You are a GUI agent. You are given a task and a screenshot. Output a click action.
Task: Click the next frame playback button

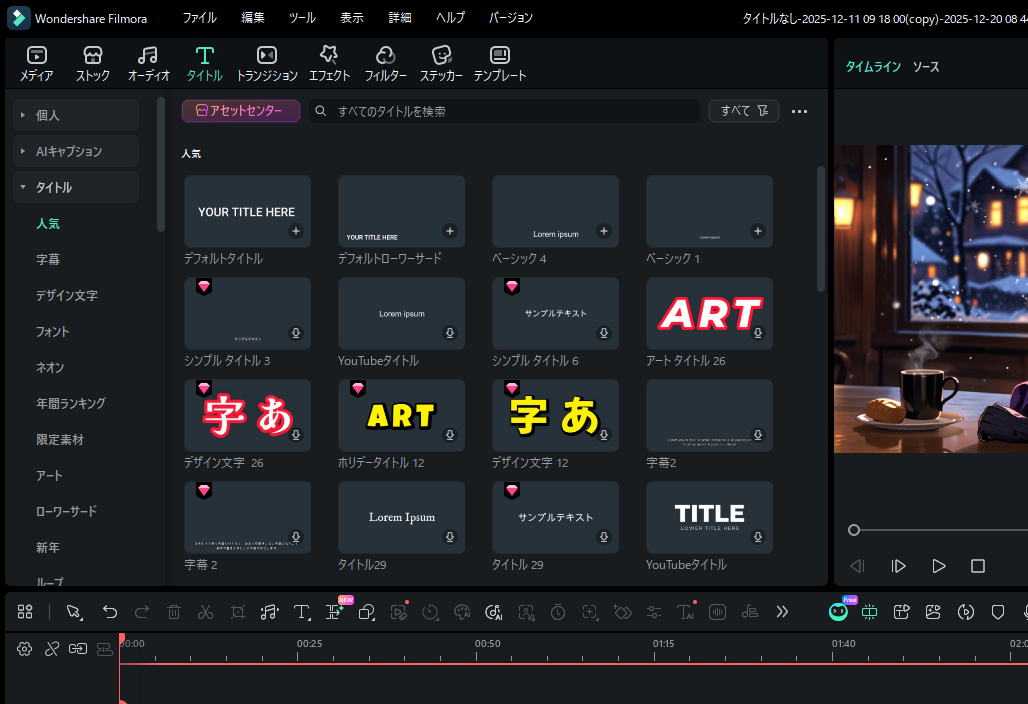[x=898, y=566]
